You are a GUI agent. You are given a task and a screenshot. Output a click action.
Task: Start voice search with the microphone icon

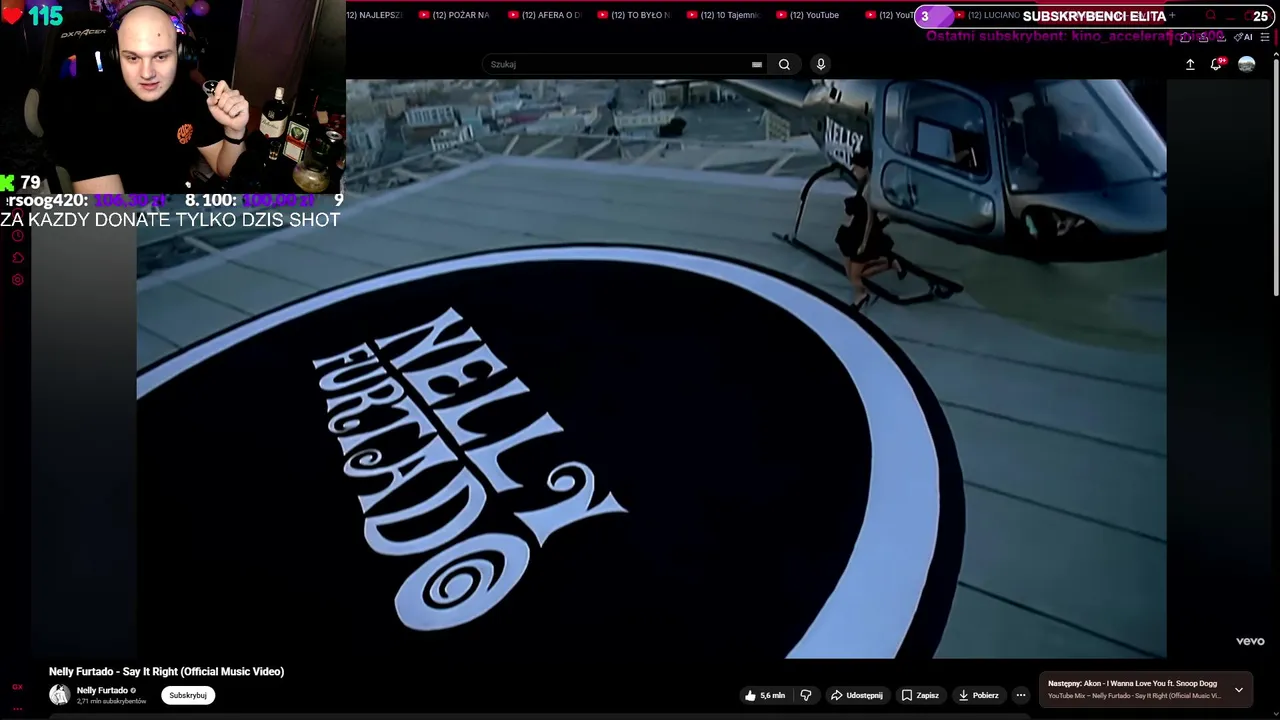point(821,64)
